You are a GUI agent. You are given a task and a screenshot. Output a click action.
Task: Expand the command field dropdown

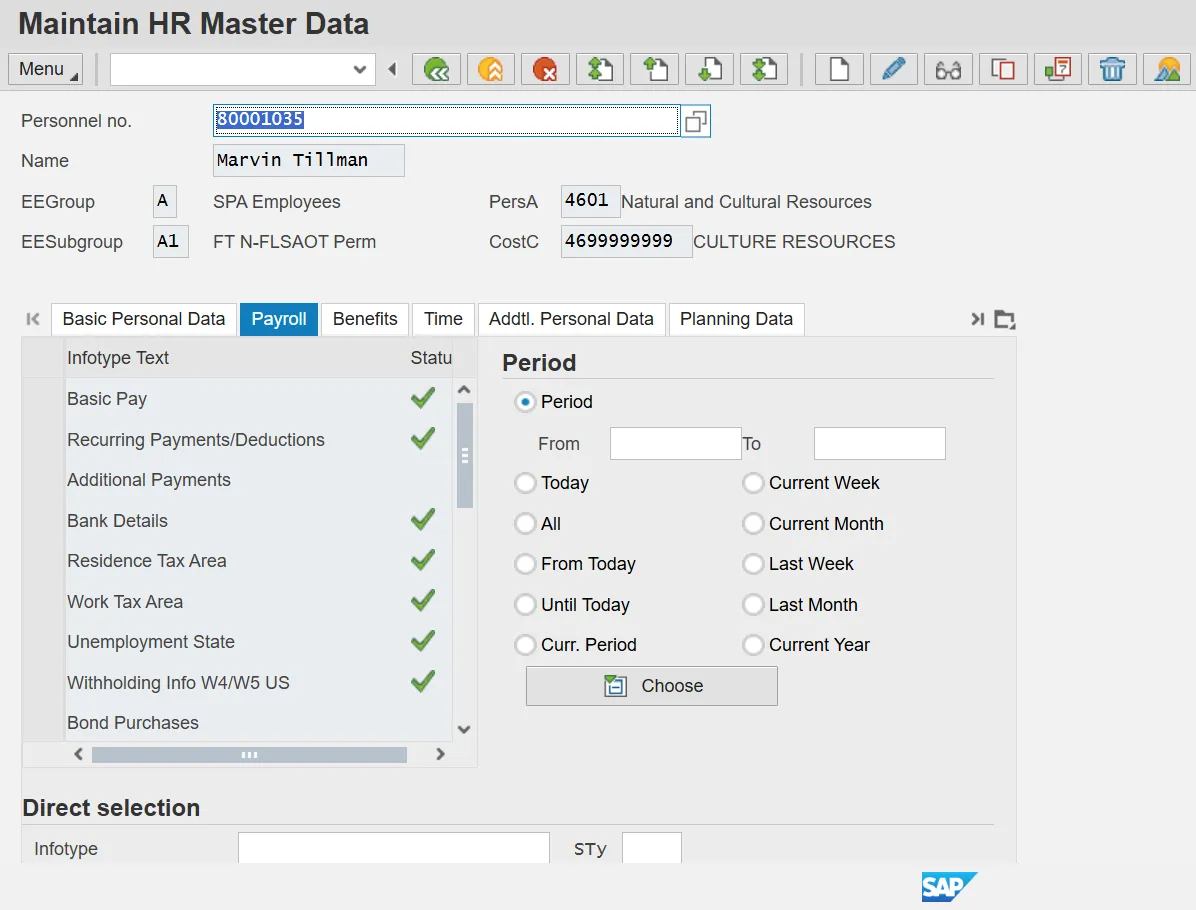(360, 69)
